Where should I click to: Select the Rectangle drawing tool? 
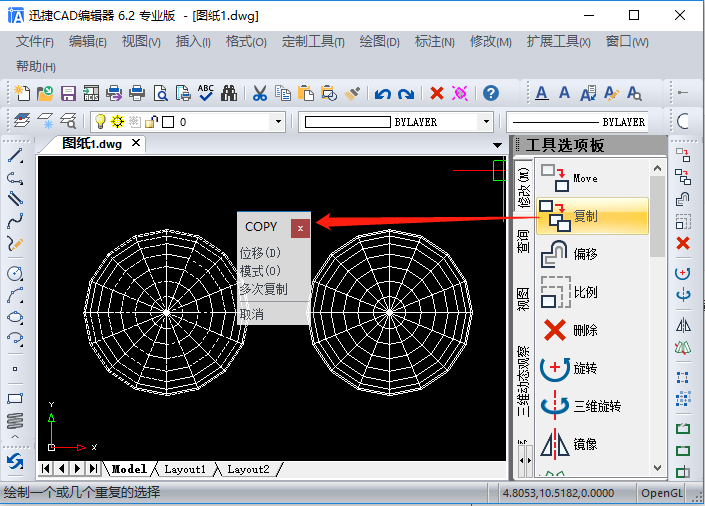coord(15,399)
